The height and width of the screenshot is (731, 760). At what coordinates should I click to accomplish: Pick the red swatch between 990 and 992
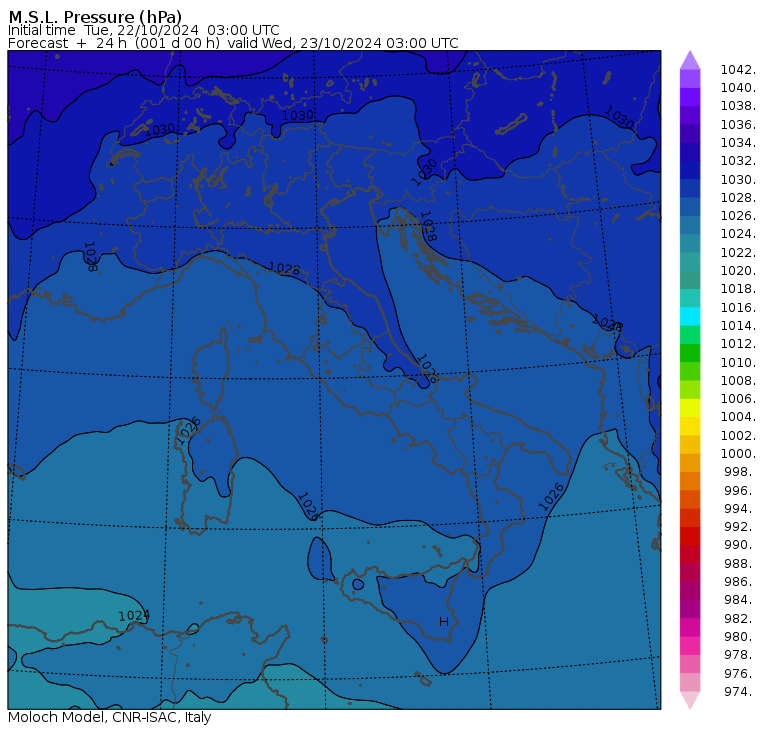click(x=690, y=536)
